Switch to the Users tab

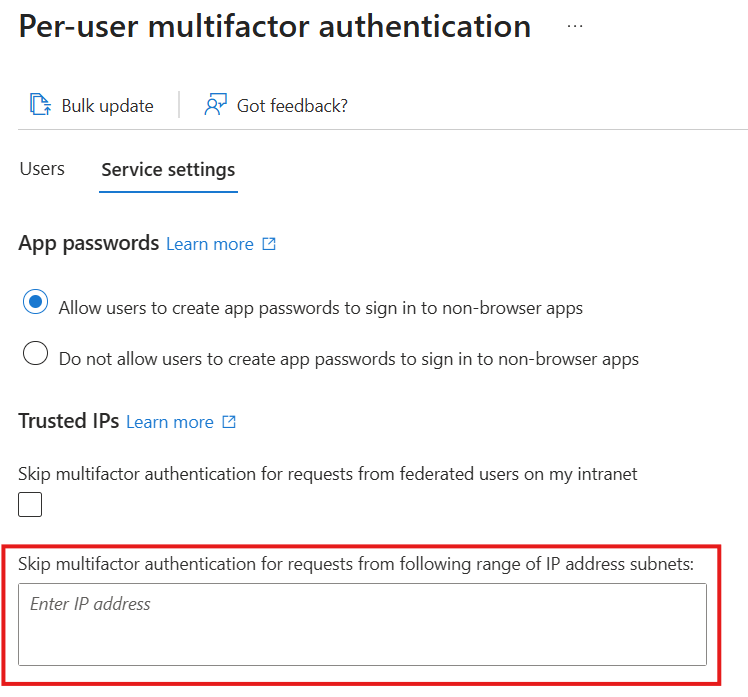click(42, 169)
